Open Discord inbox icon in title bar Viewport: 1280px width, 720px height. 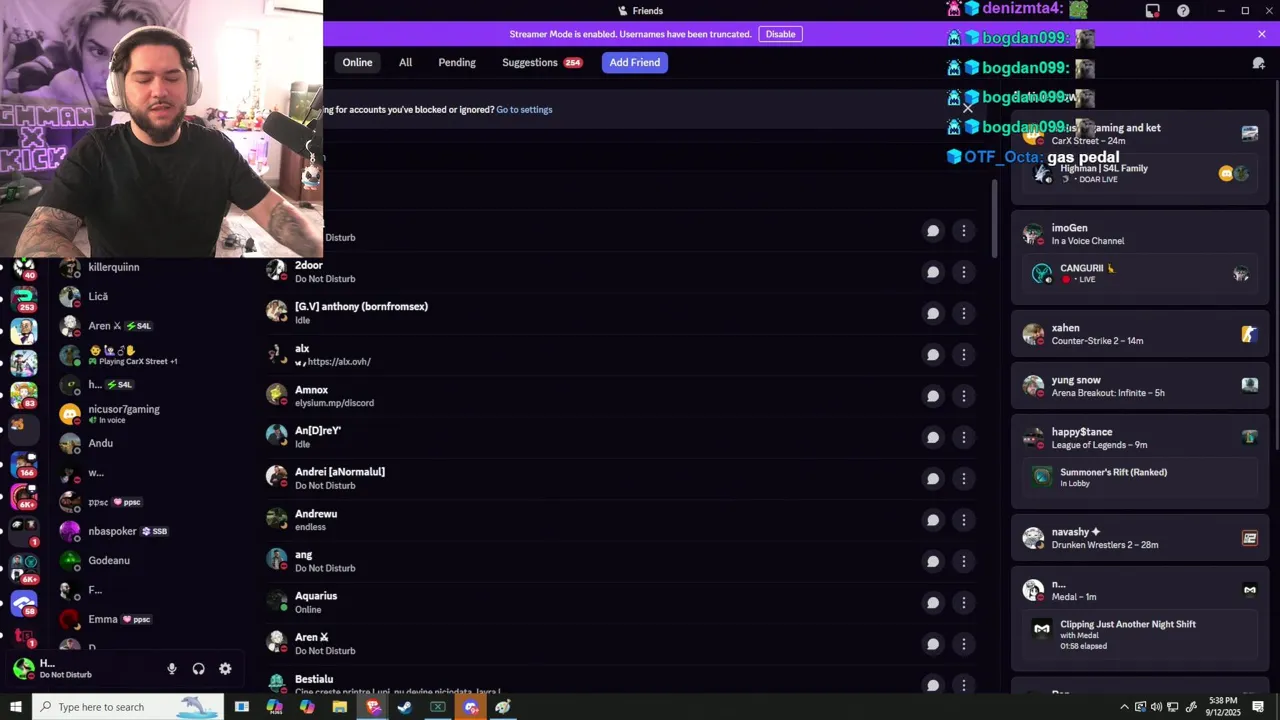[x=1153, y=11]
